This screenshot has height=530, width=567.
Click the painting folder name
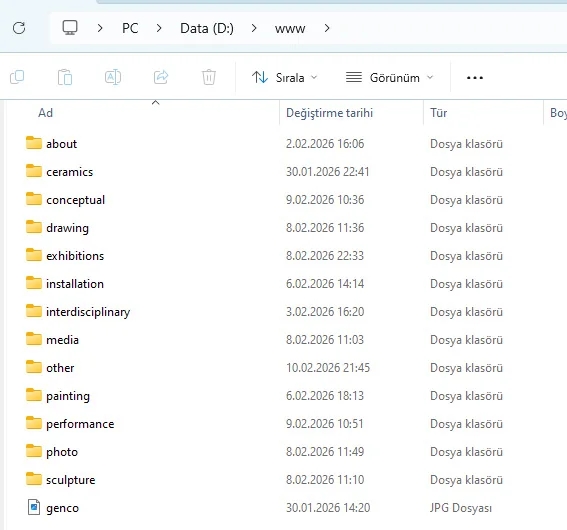tap(68, 396)
